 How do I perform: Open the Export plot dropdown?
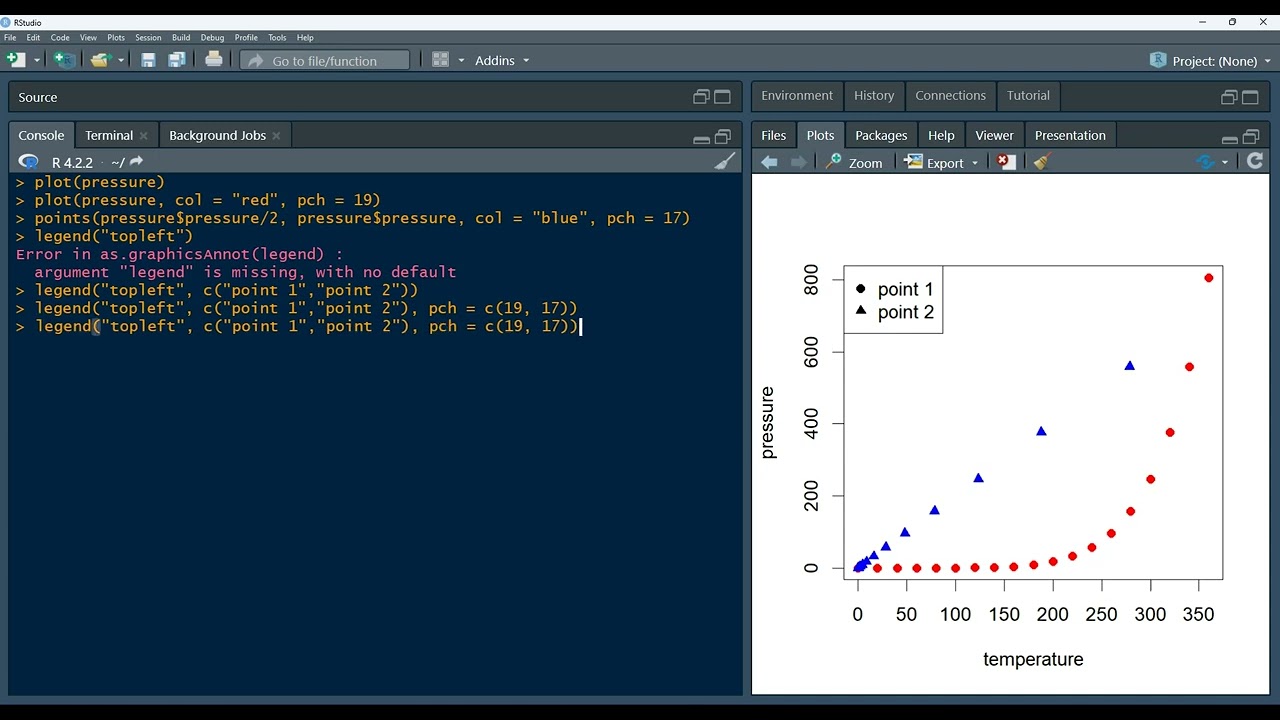point(940,162)
